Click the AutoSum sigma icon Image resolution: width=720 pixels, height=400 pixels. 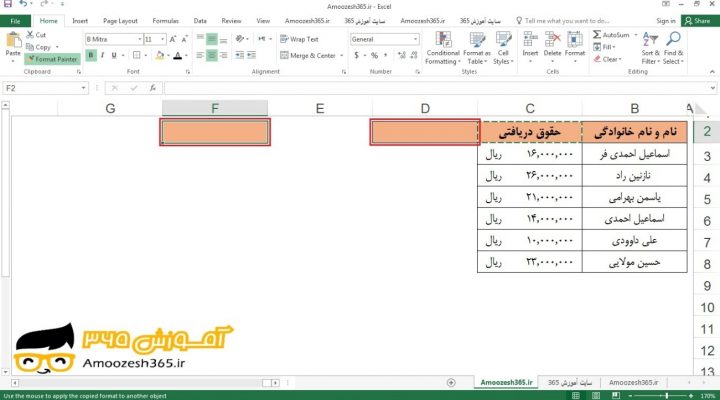tap(597, 34)
